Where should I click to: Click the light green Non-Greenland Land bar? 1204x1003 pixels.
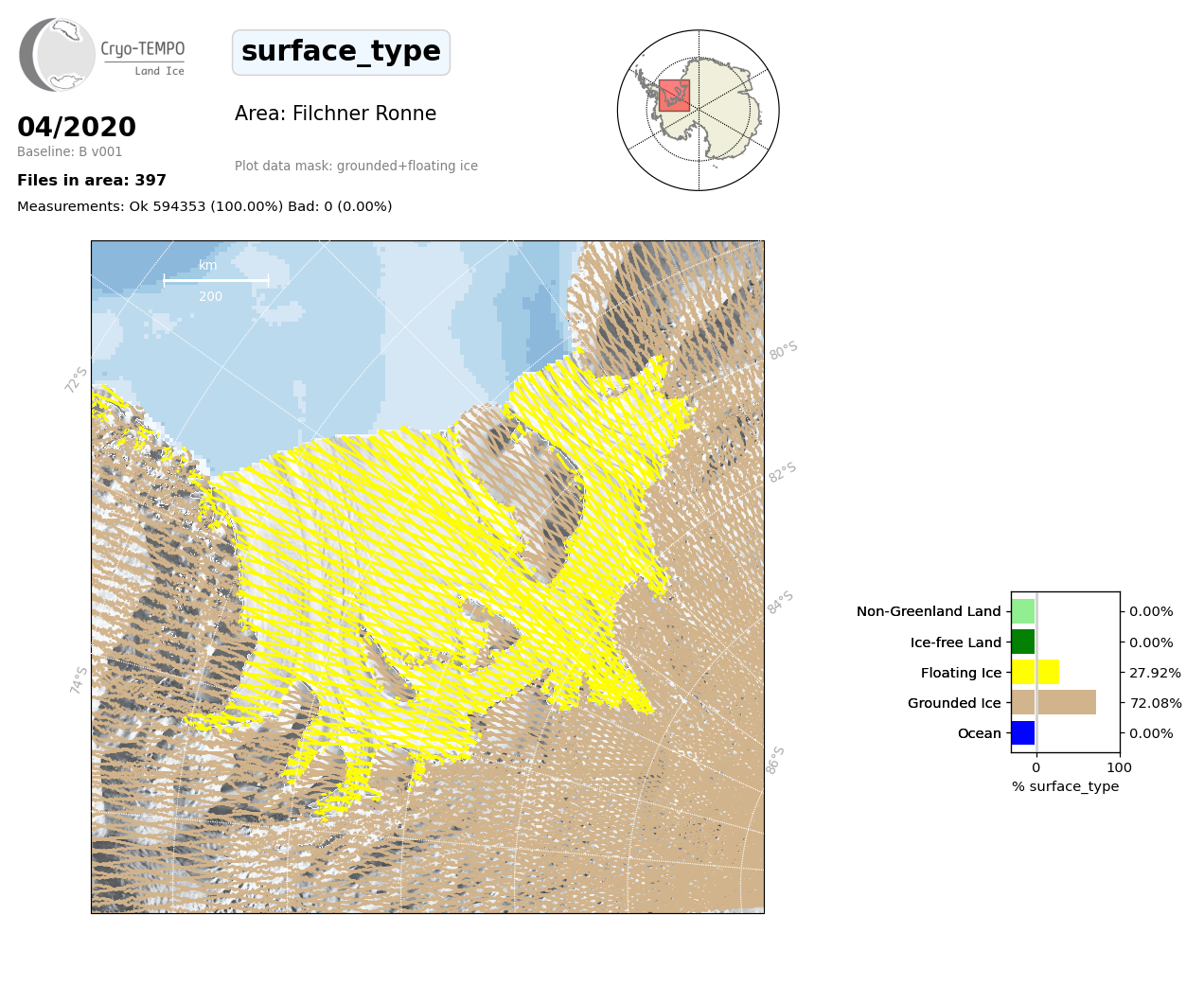[1023, 611]
